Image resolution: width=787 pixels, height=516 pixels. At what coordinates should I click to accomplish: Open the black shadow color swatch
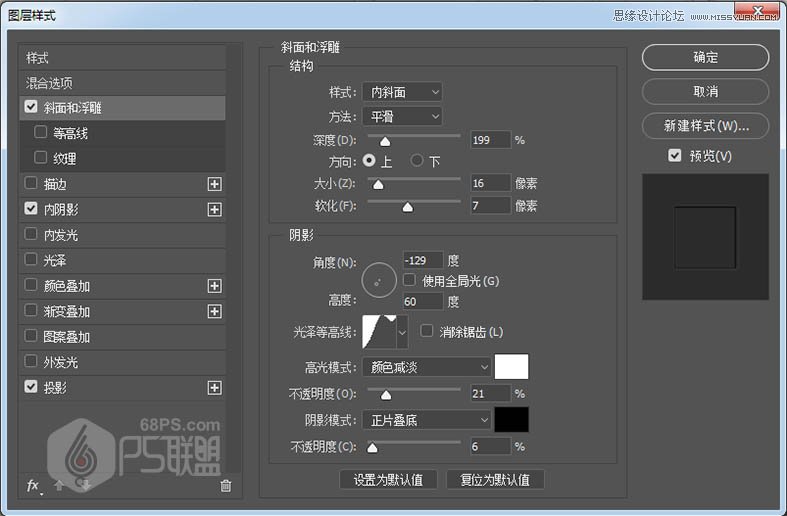point(511,419)
